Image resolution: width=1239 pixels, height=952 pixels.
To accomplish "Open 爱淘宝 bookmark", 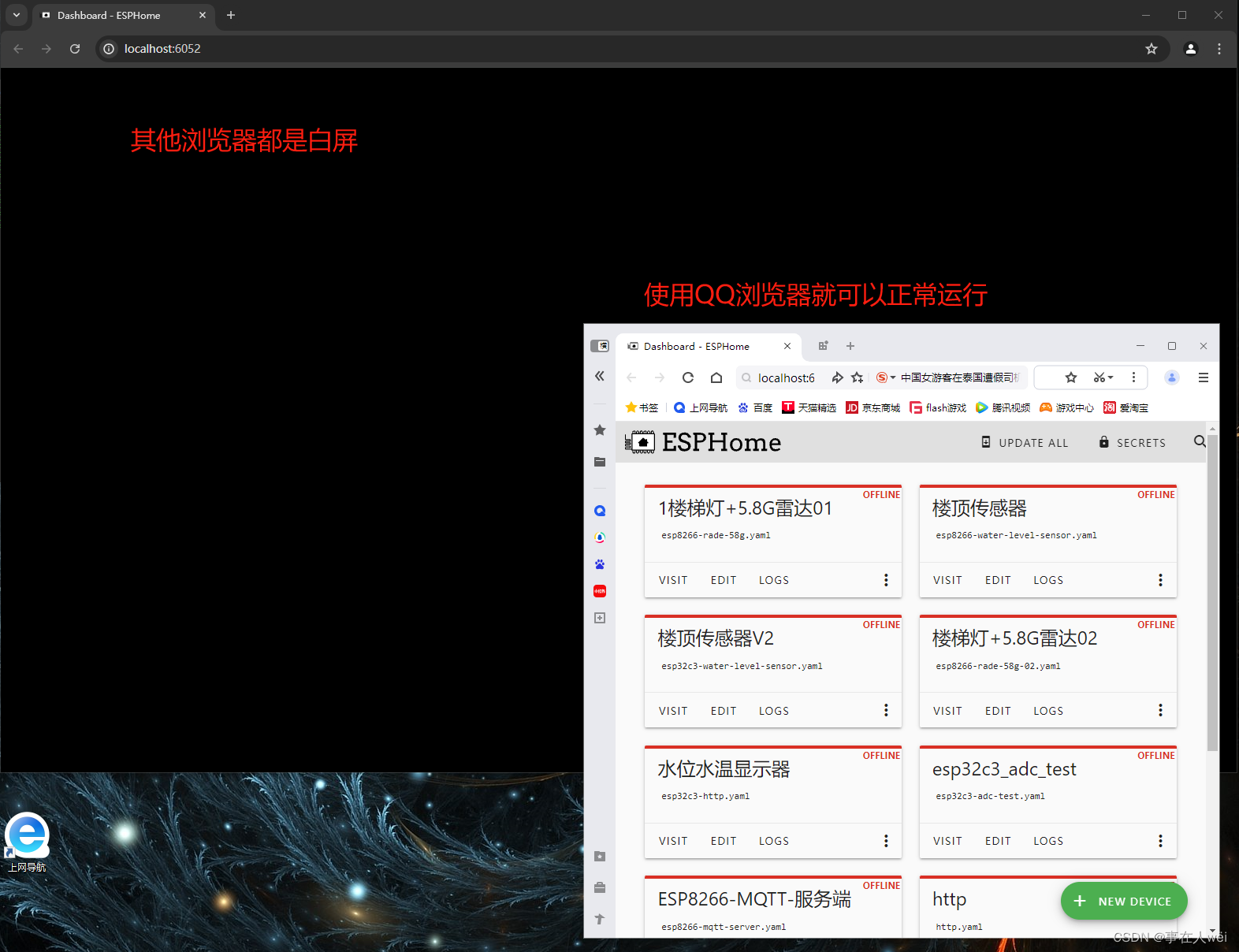I will pyautogui.click(x=1126, y=407).
